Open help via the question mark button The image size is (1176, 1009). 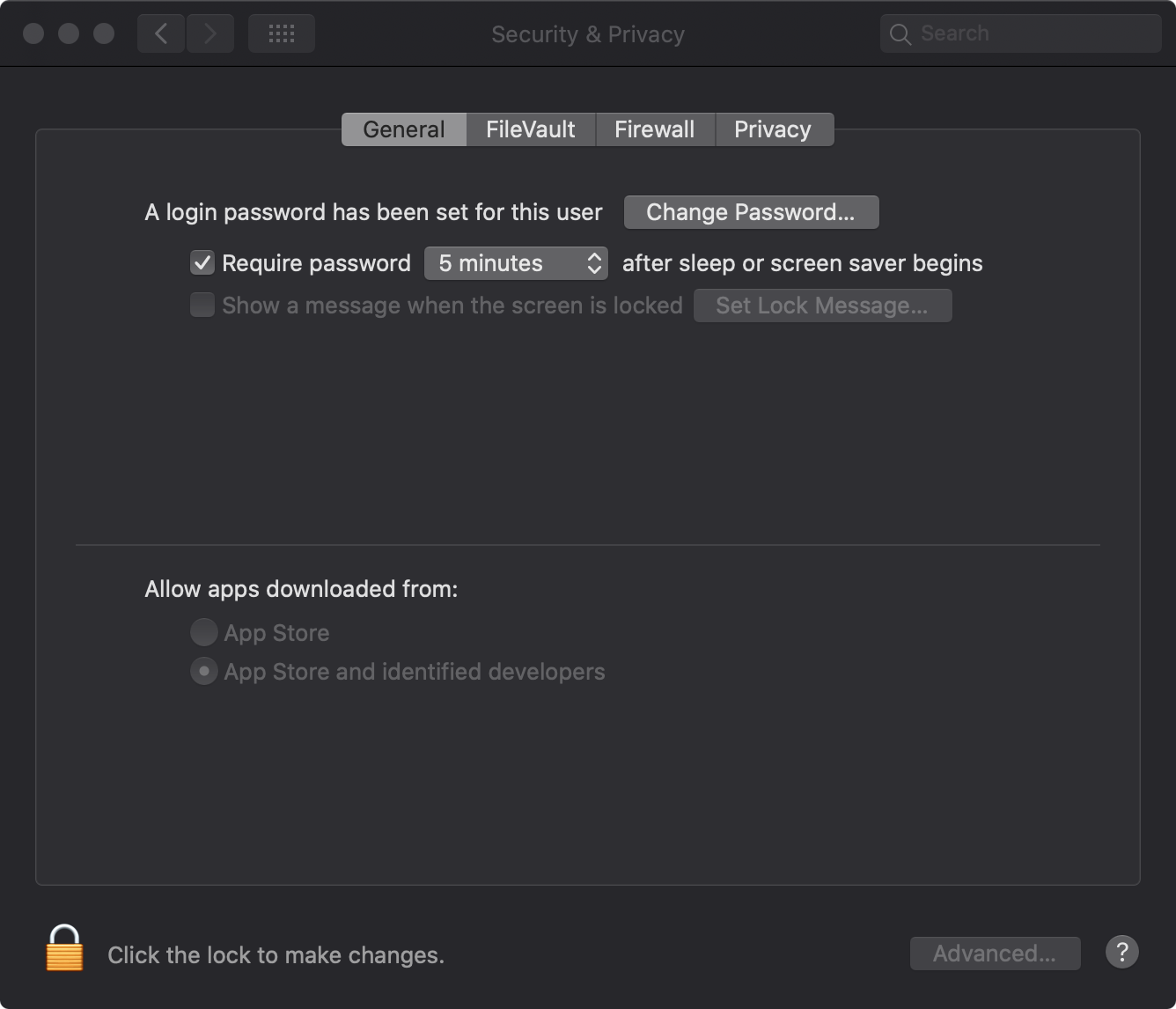point(1121,952)
